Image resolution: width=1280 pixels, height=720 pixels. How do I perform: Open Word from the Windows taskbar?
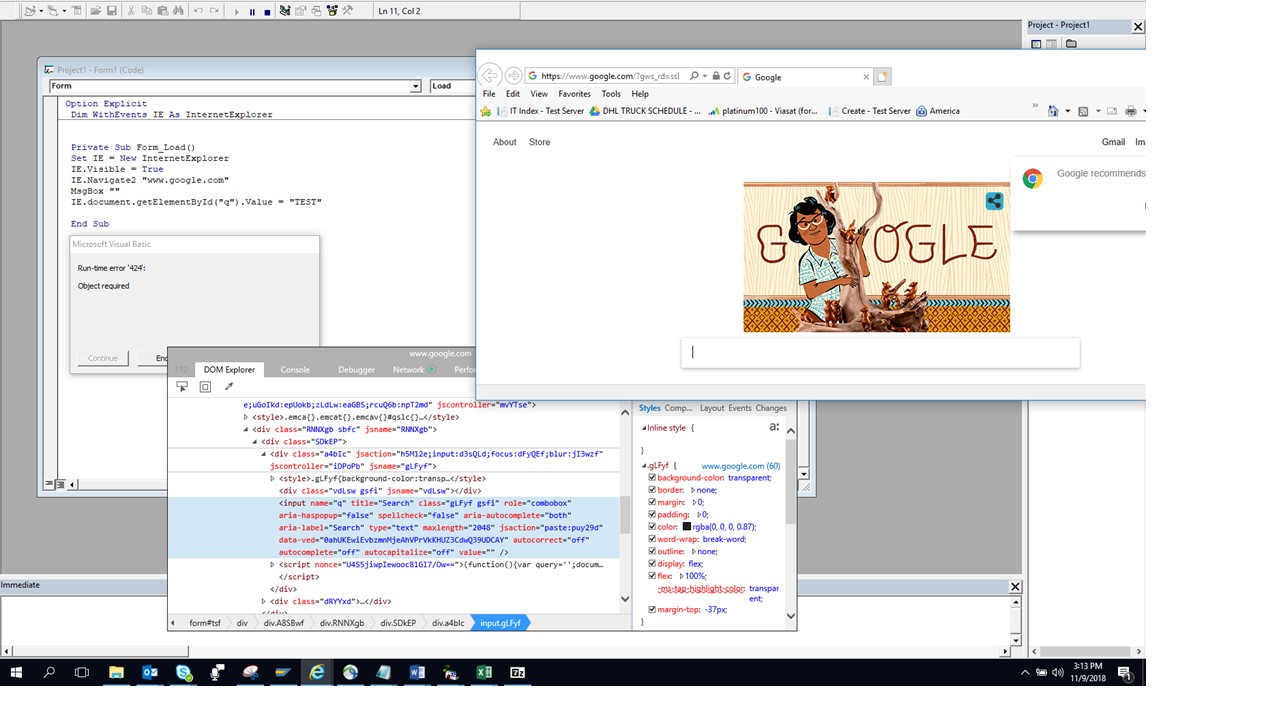[x=417, y=673]
